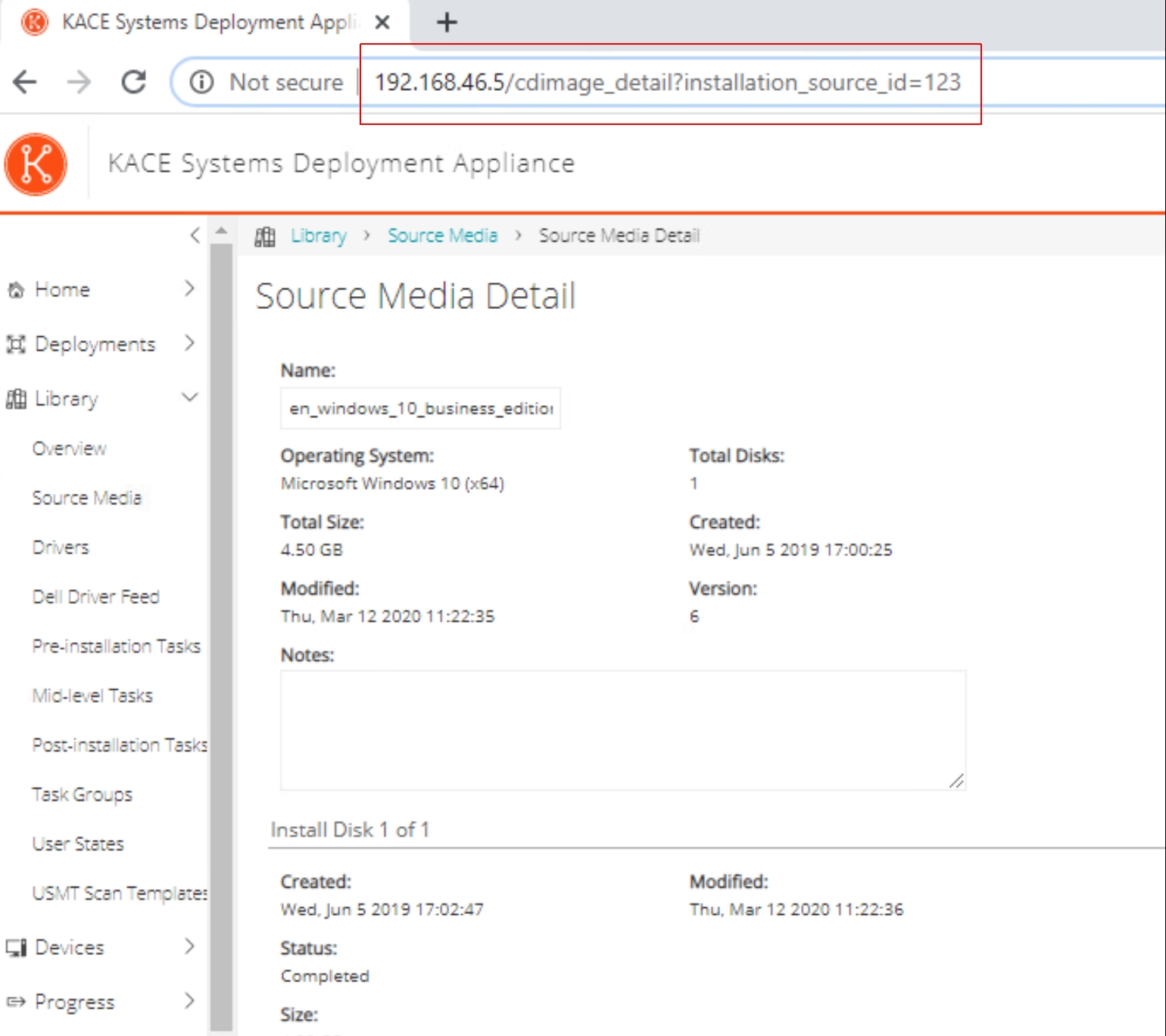
Task: Expand the Devices menu chevron
Action: pos(189,946)
